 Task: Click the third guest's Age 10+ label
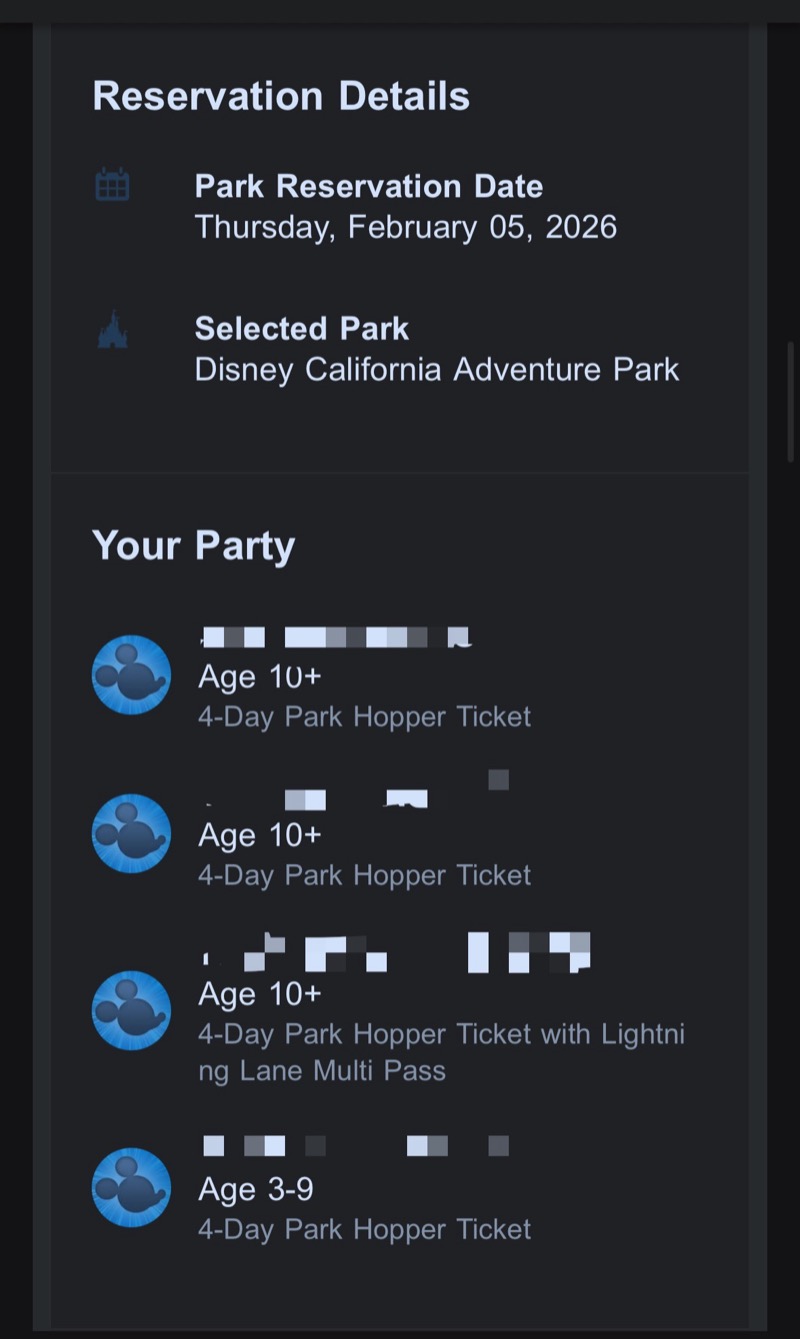click(260, 994)
